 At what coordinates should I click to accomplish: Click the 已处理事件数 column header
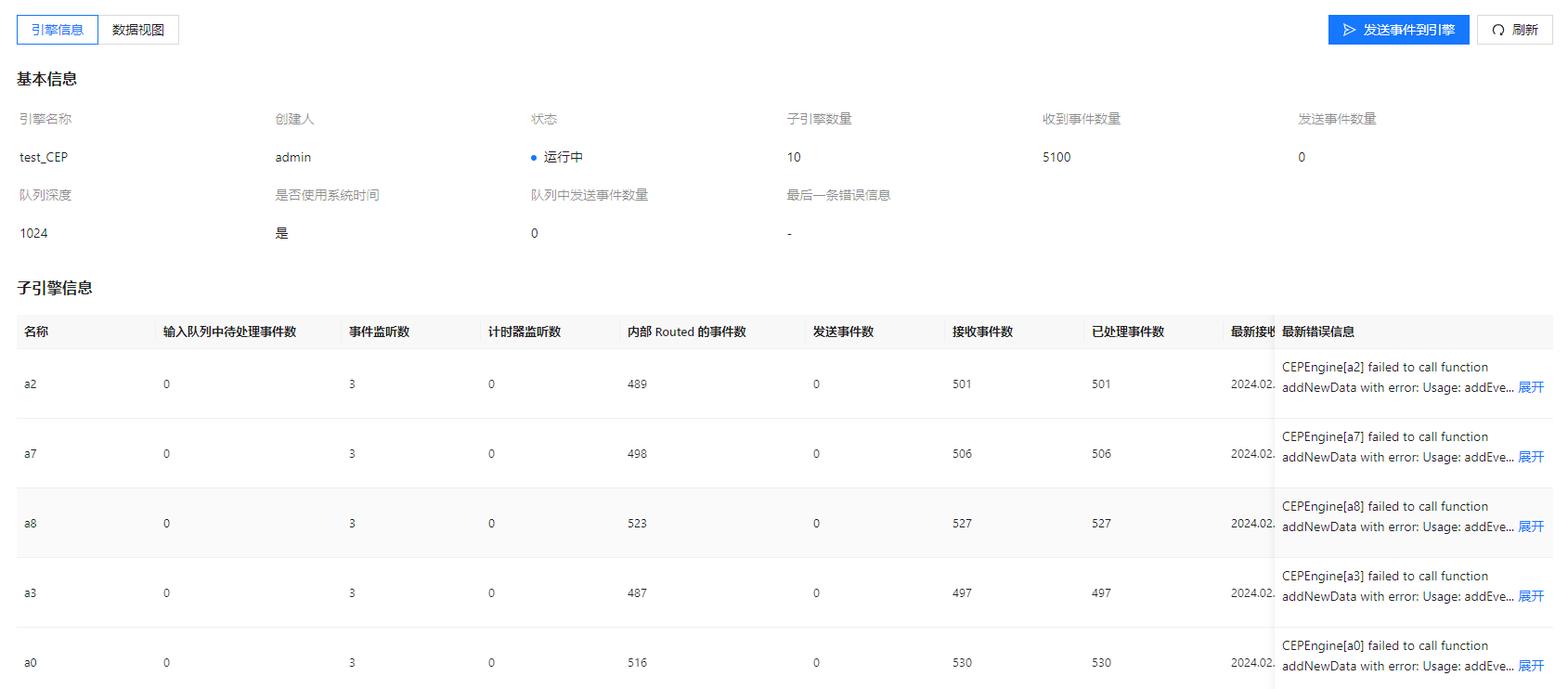pos(1127,331)
